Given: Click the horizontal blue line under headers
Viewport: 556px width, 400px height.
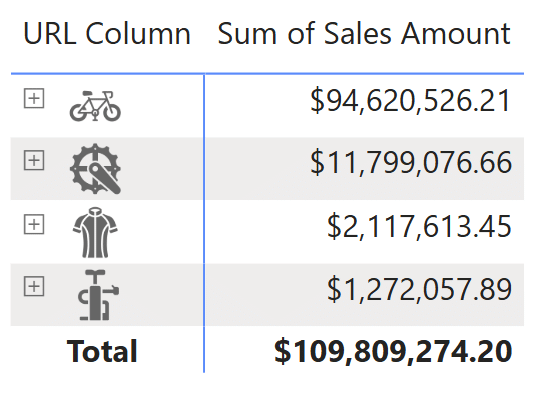Looking at the screenshot, I should click(267, 73).
